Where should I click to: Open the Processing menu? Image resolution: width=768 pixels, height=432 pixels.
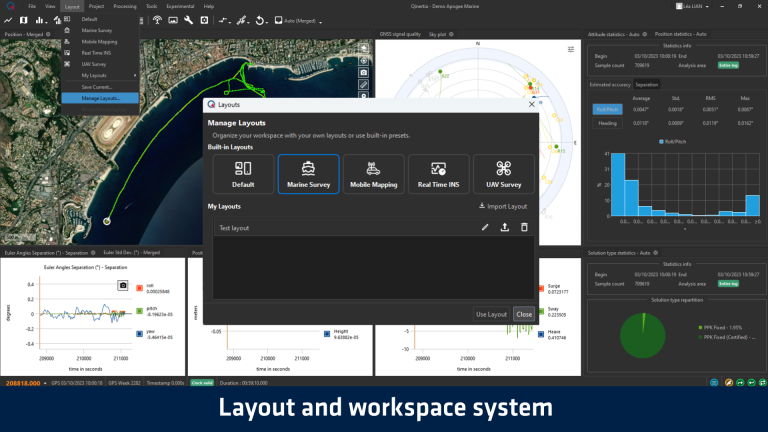tap(125, 6)
